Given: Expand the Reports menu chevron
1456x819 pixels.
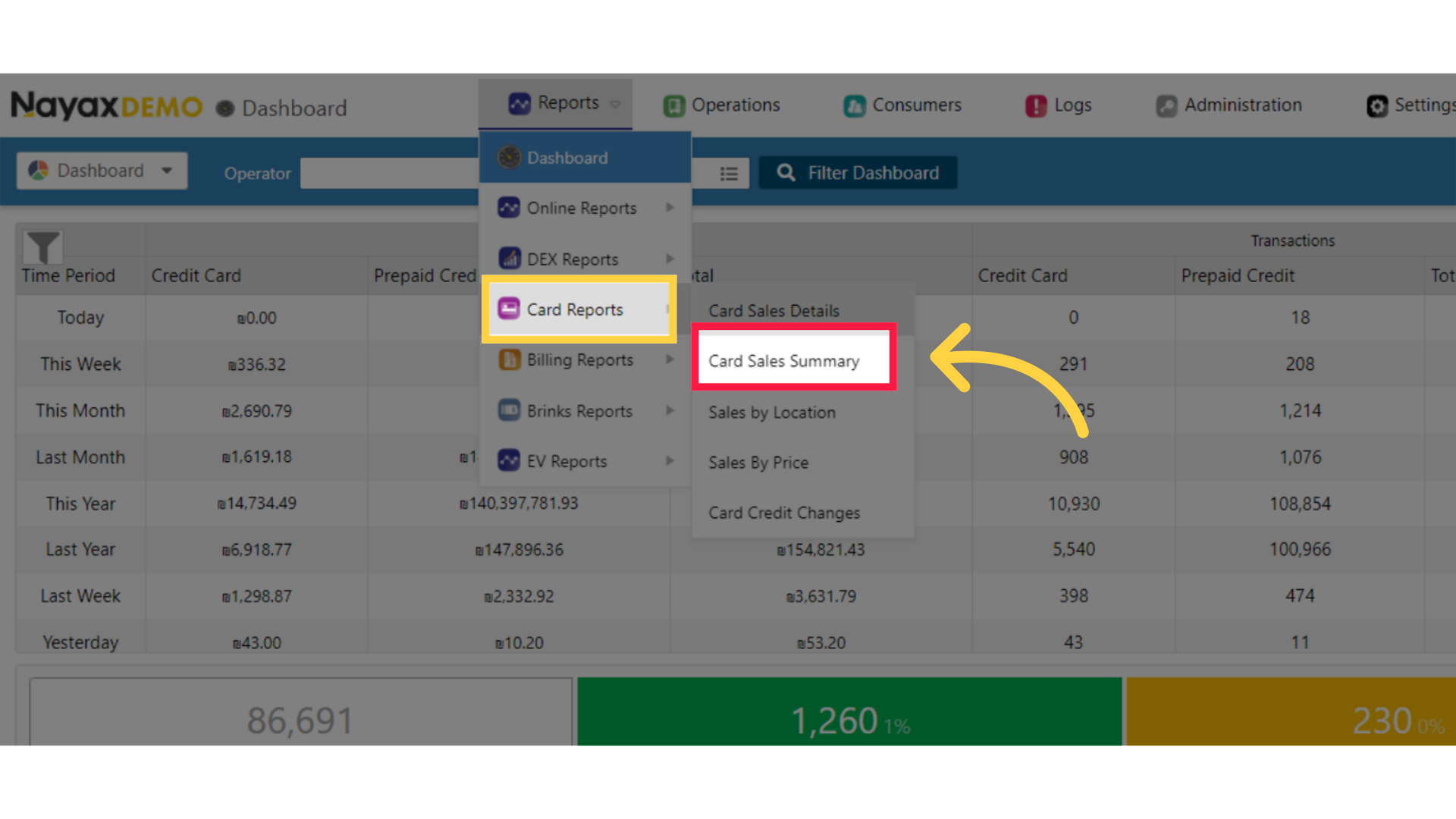Looking at the screenshot, I should coord(615,104).
